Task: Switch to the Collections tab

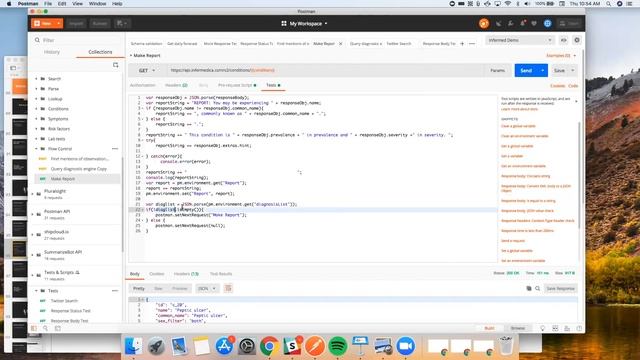Action: [100, 52]
